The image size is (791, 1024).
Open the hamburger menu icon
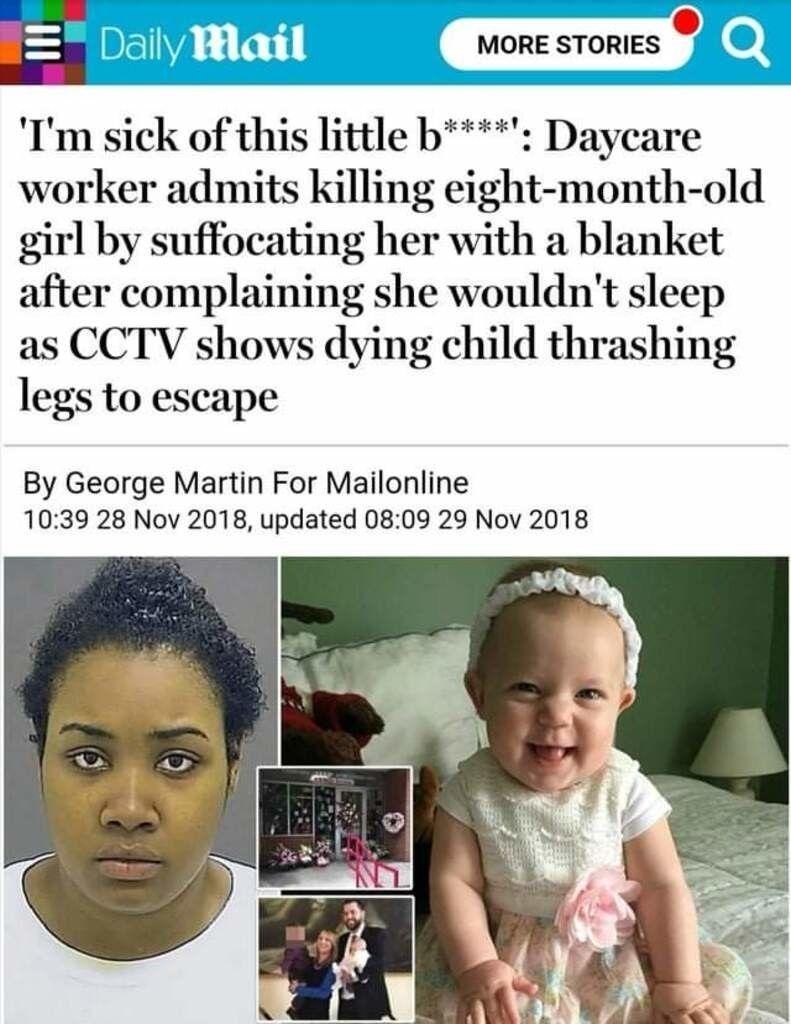[x=42, y=43]
